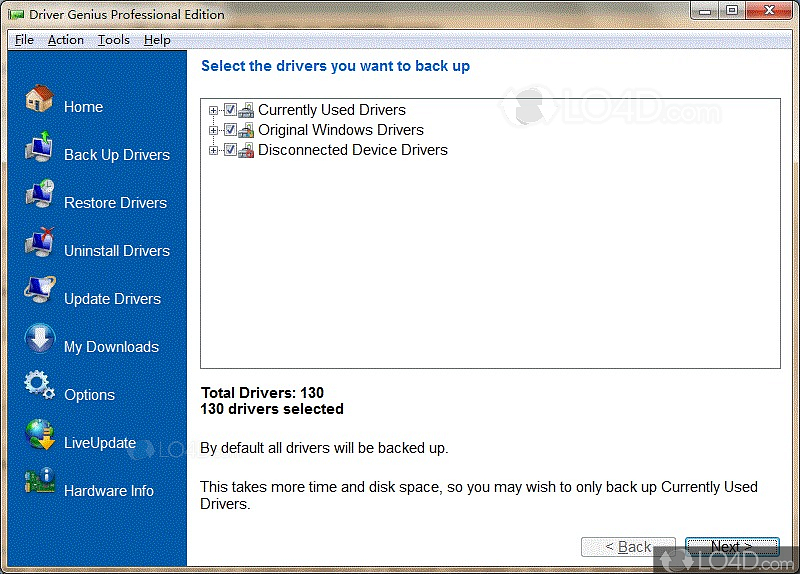Click the Home house icon
The image size is (800, 574).
tap(39, 98)
